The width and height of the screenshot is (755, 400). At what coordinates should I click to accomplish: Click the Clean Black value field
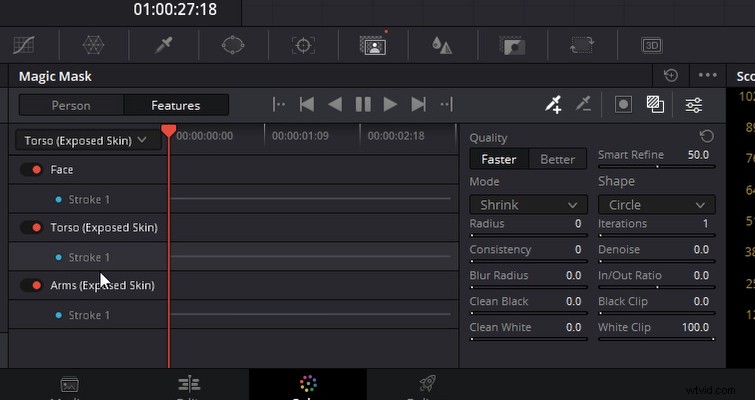[573, 301]
